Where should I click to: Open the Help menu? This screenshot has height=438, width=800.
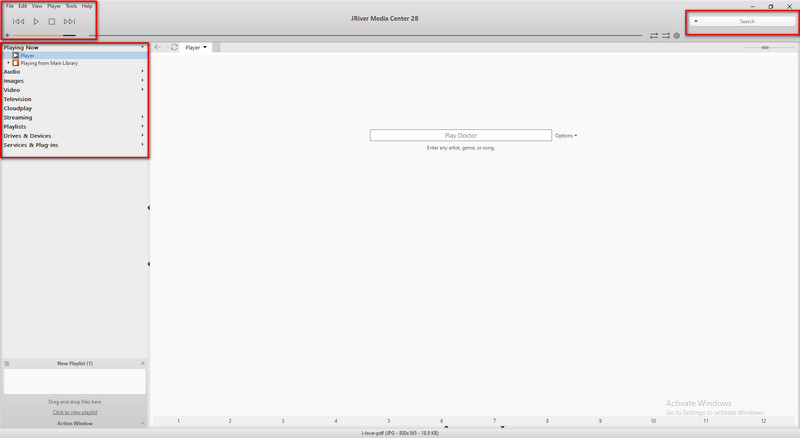coord(87,6)
